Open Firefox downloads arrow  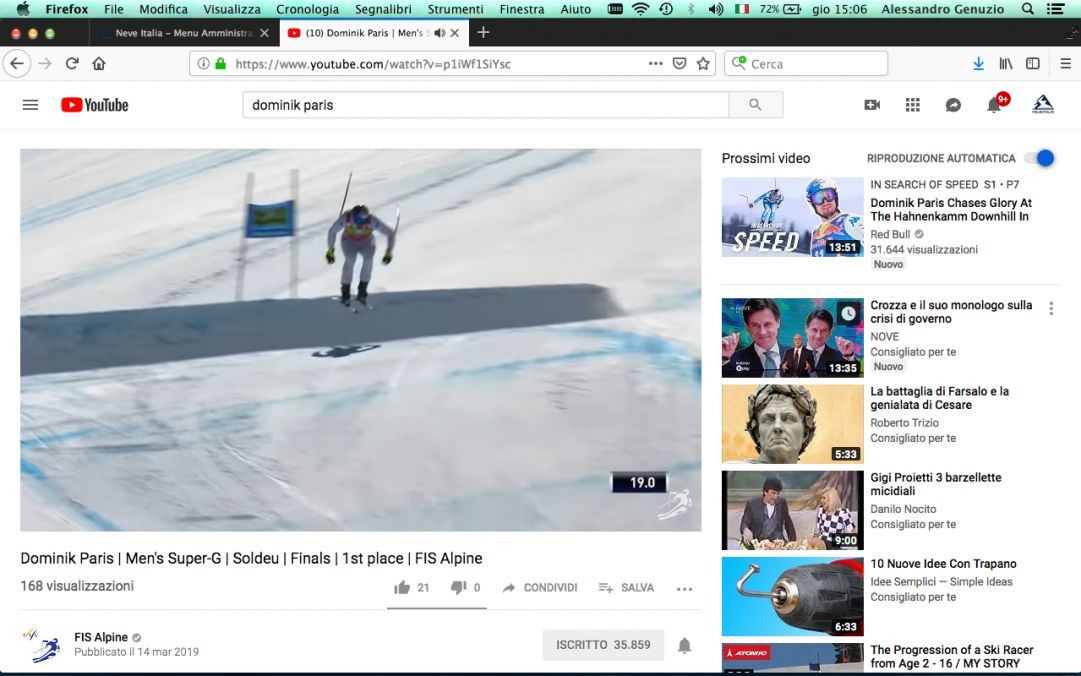click(978, 63)
